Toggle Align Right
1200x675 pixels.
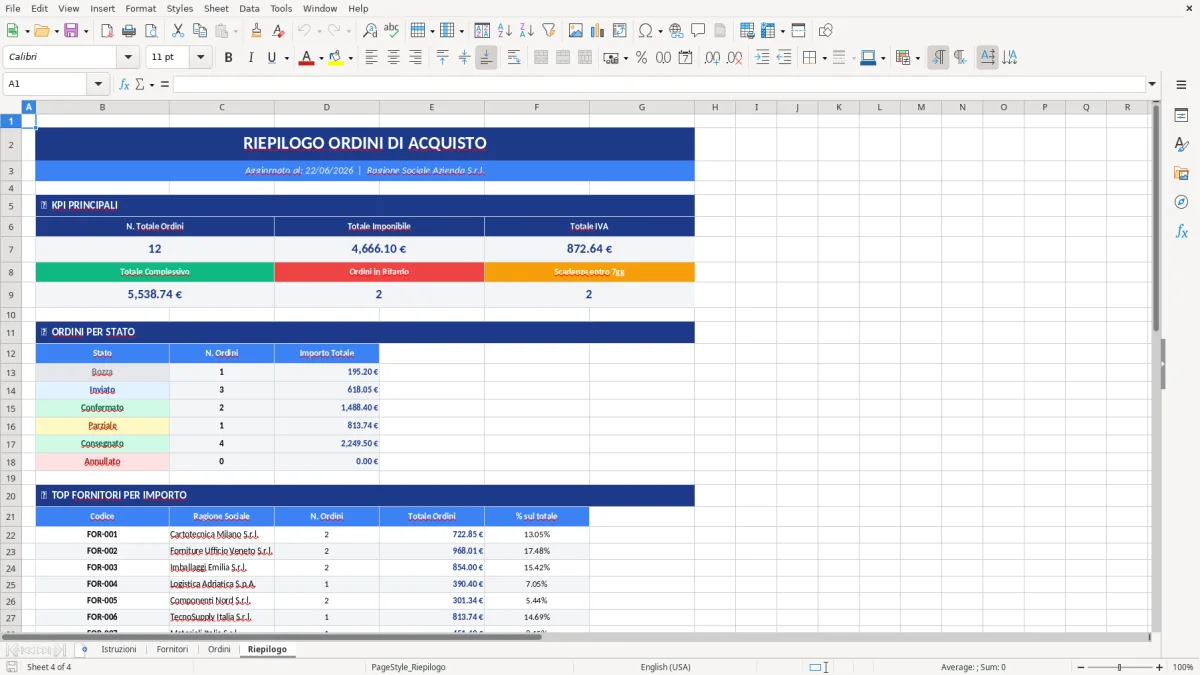tap(416, 58)
